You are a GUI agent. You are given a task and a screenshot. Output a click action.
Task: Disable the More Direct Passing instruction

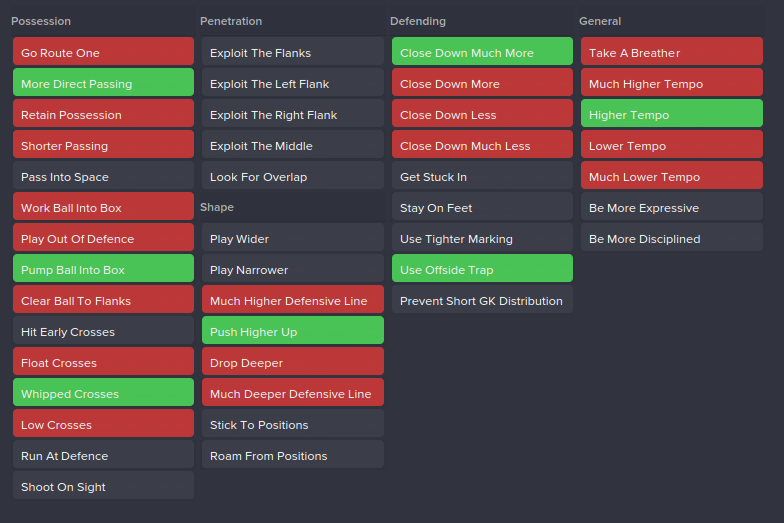(x=103, y=83)
